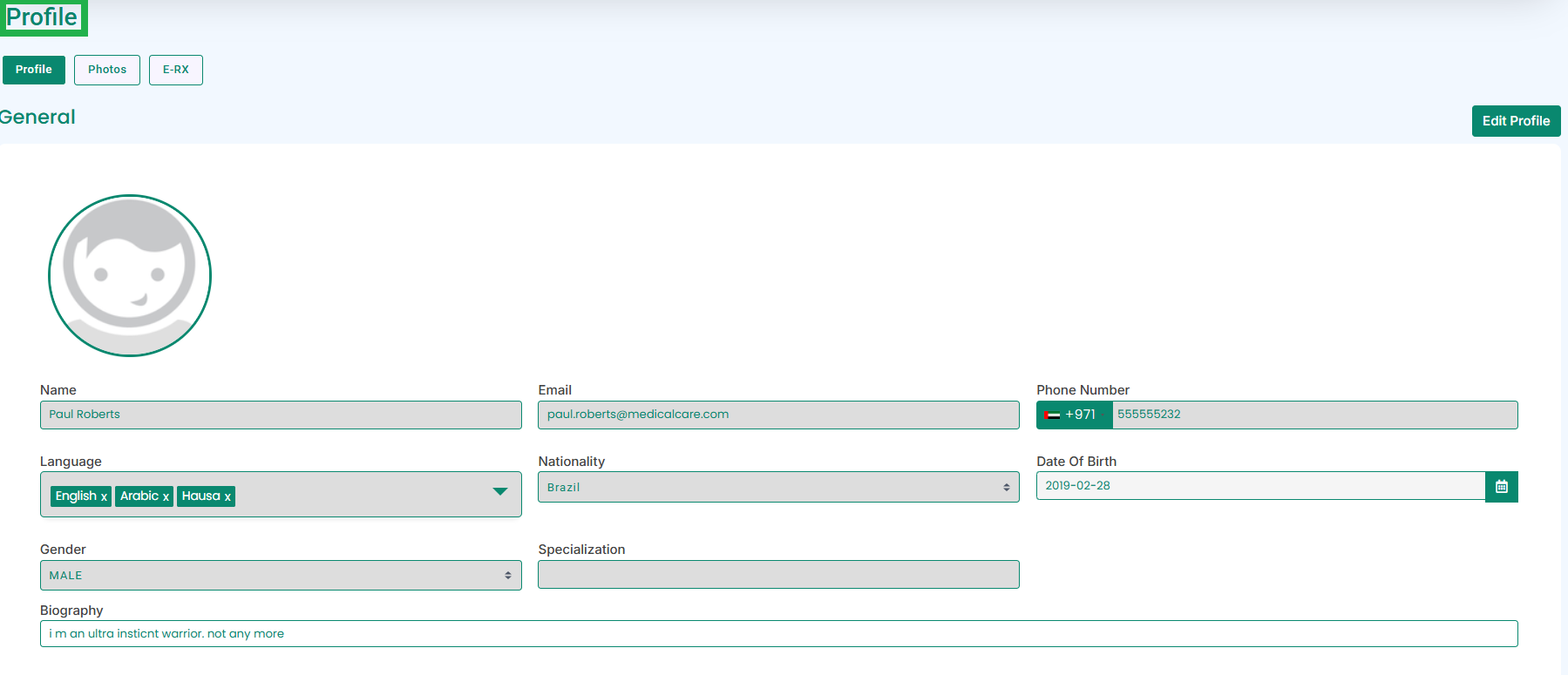Click the Profile page title
The image size is (1568, 675).
(x=42, y=17)
